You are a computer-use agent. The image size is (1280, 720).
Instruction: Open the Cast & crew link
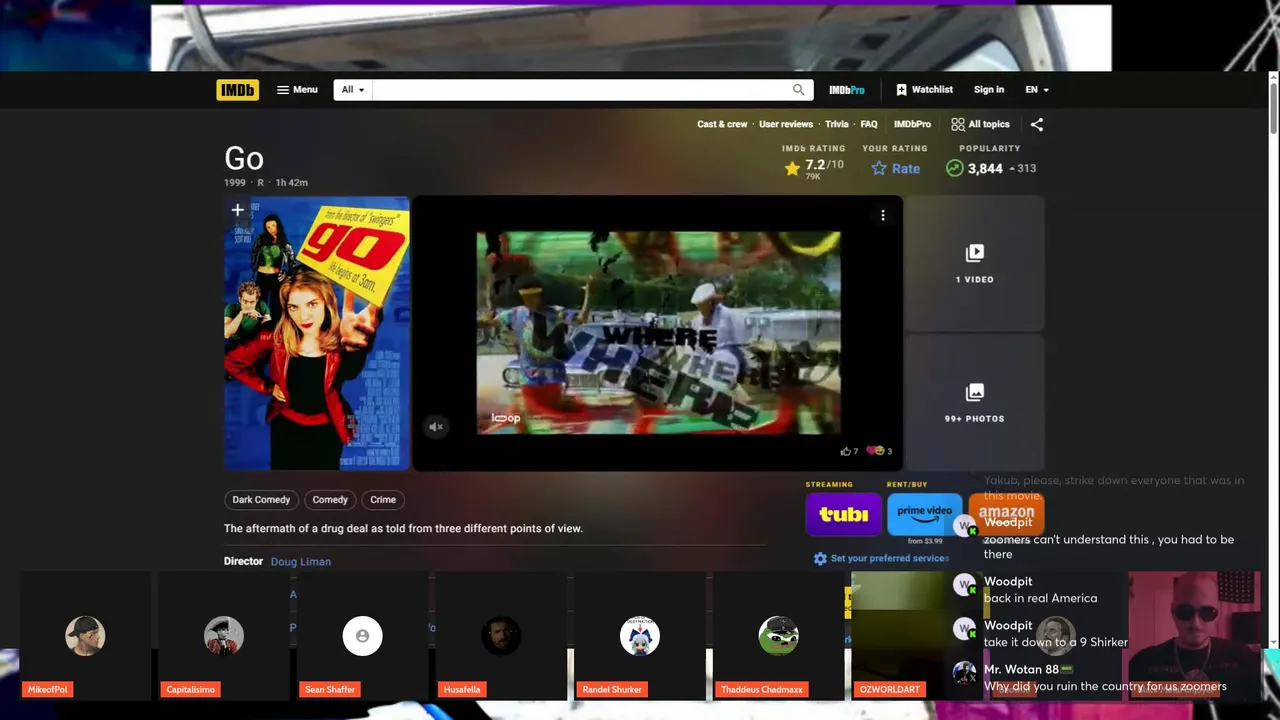pos(722,124)
